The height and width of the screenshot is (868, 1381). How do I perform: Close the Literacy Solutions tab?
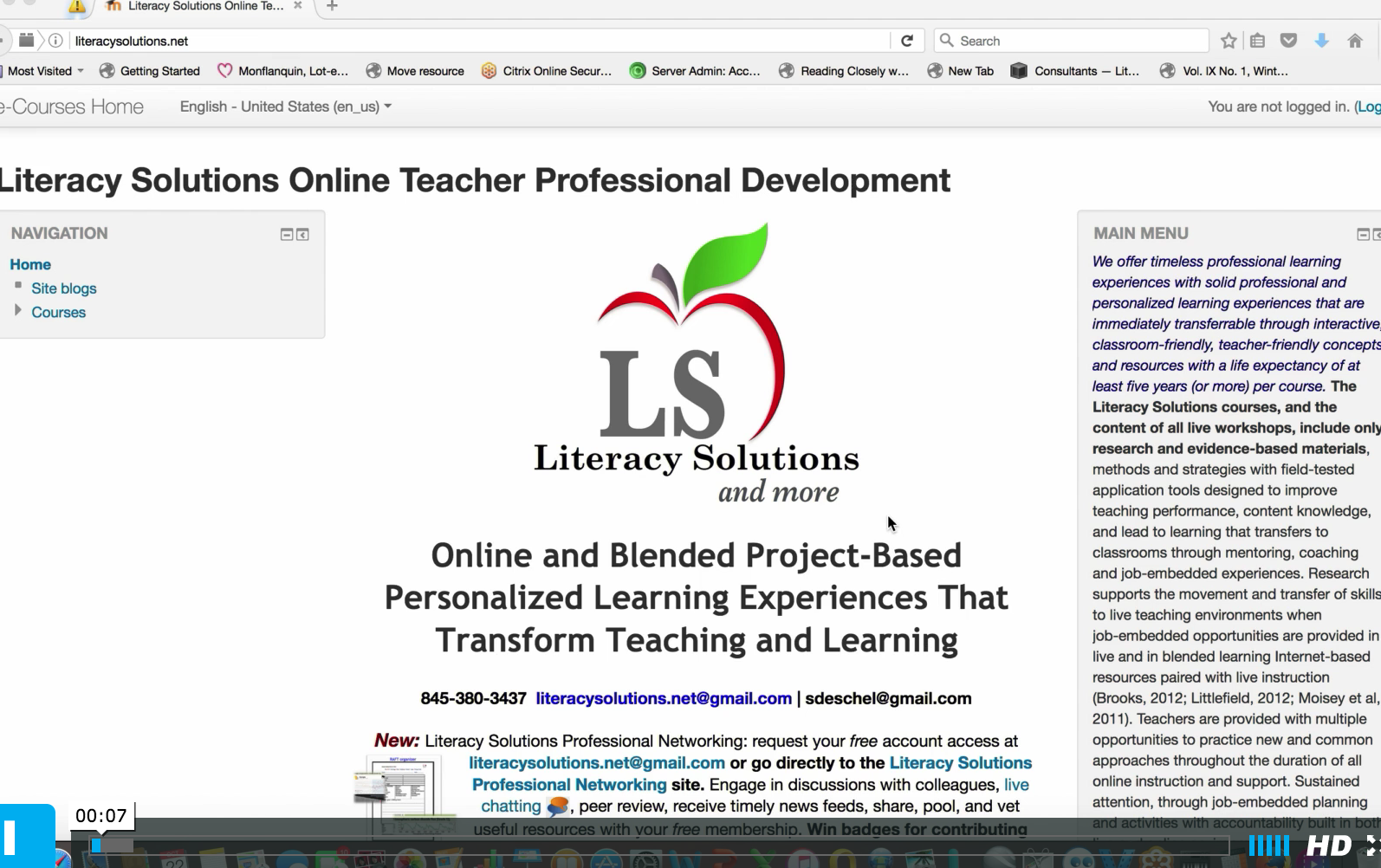click(x=298, y=5)
